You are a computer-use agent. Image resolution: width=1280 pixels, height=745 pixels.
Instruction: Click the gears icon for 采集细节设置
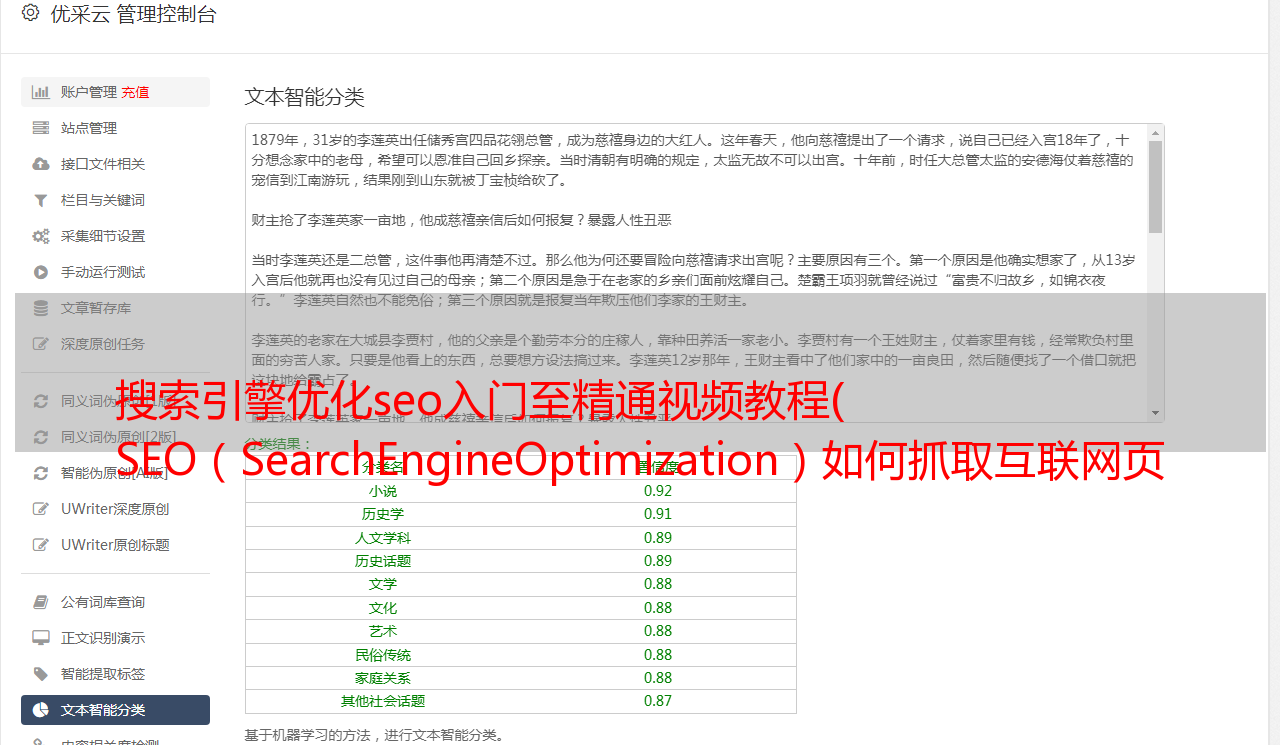coord(40,236)
